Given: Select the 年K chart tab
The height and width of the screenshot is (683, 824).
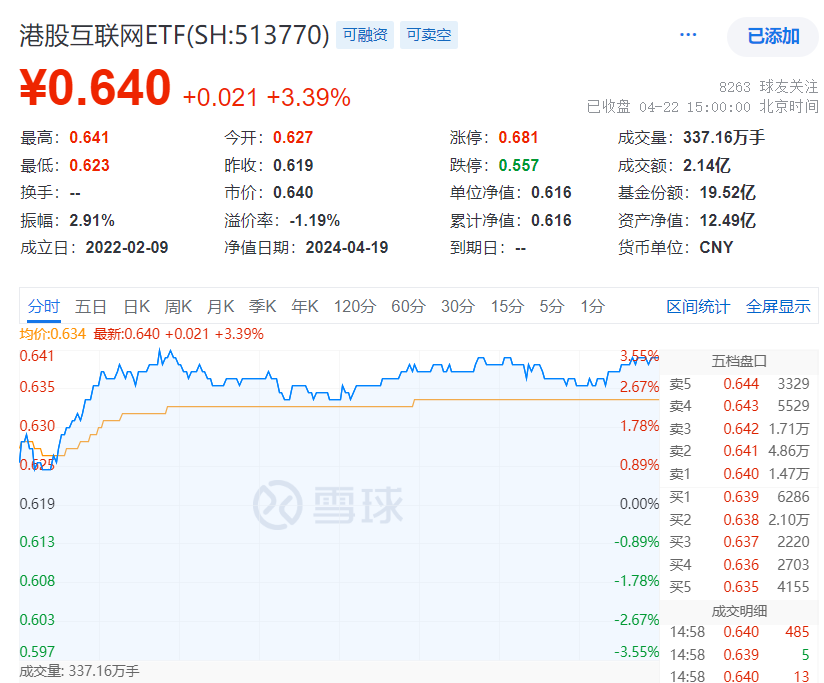Looking at the screenshot, I should coord(305,306).
